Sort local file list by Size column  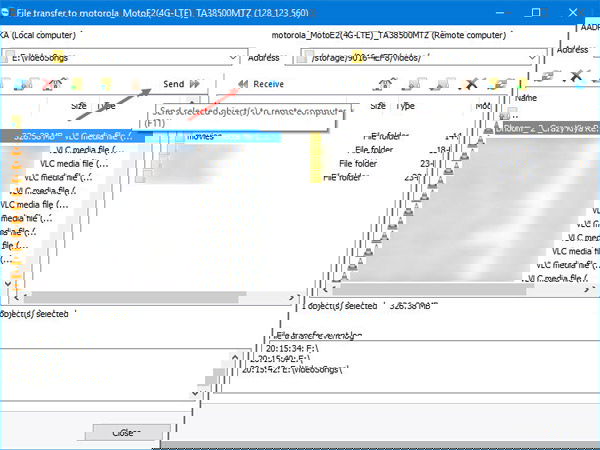coord(79,106)
